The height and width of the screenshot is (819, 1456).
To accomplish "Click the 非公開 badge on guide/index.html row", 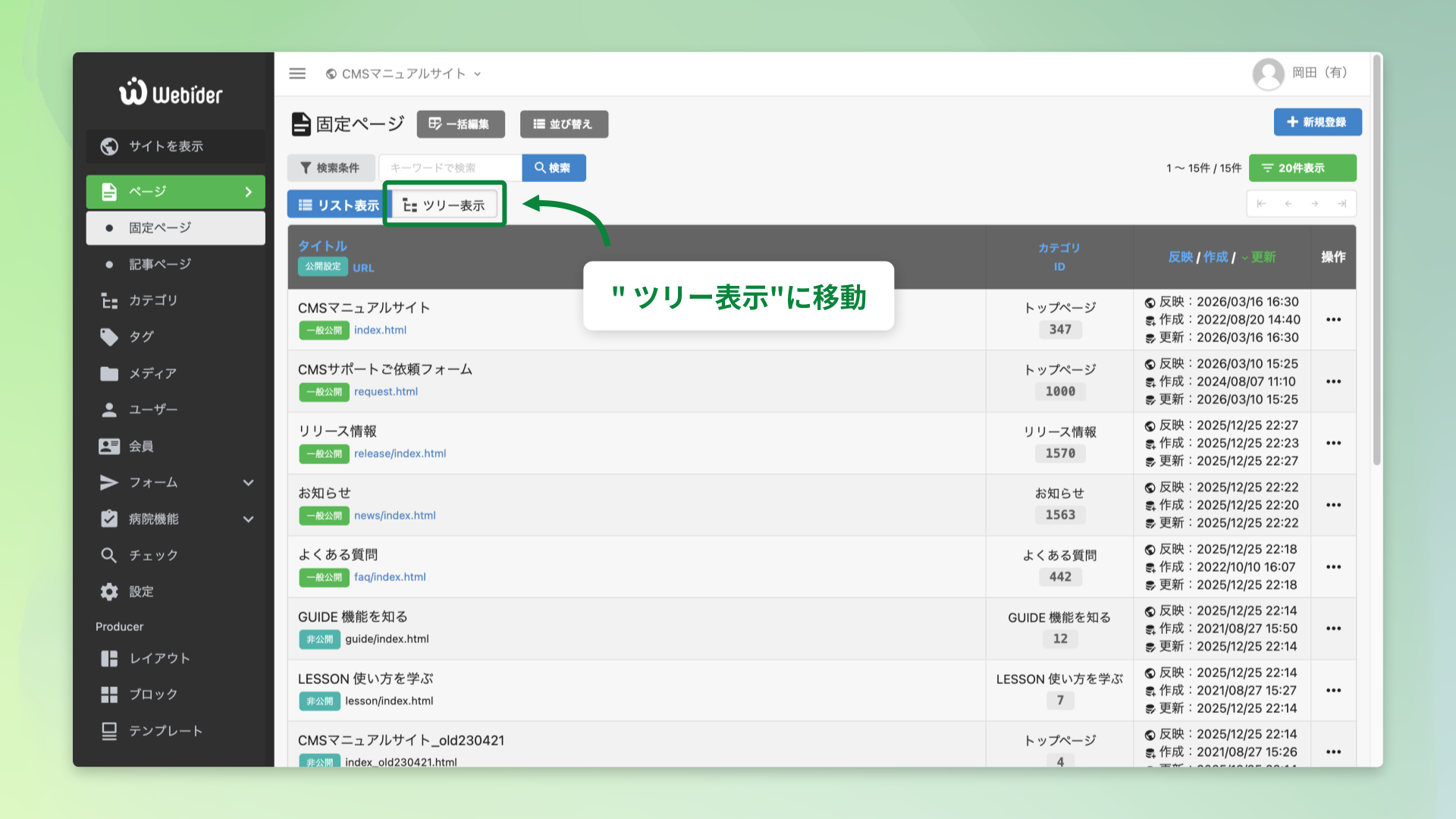I will tap(319, 639).
